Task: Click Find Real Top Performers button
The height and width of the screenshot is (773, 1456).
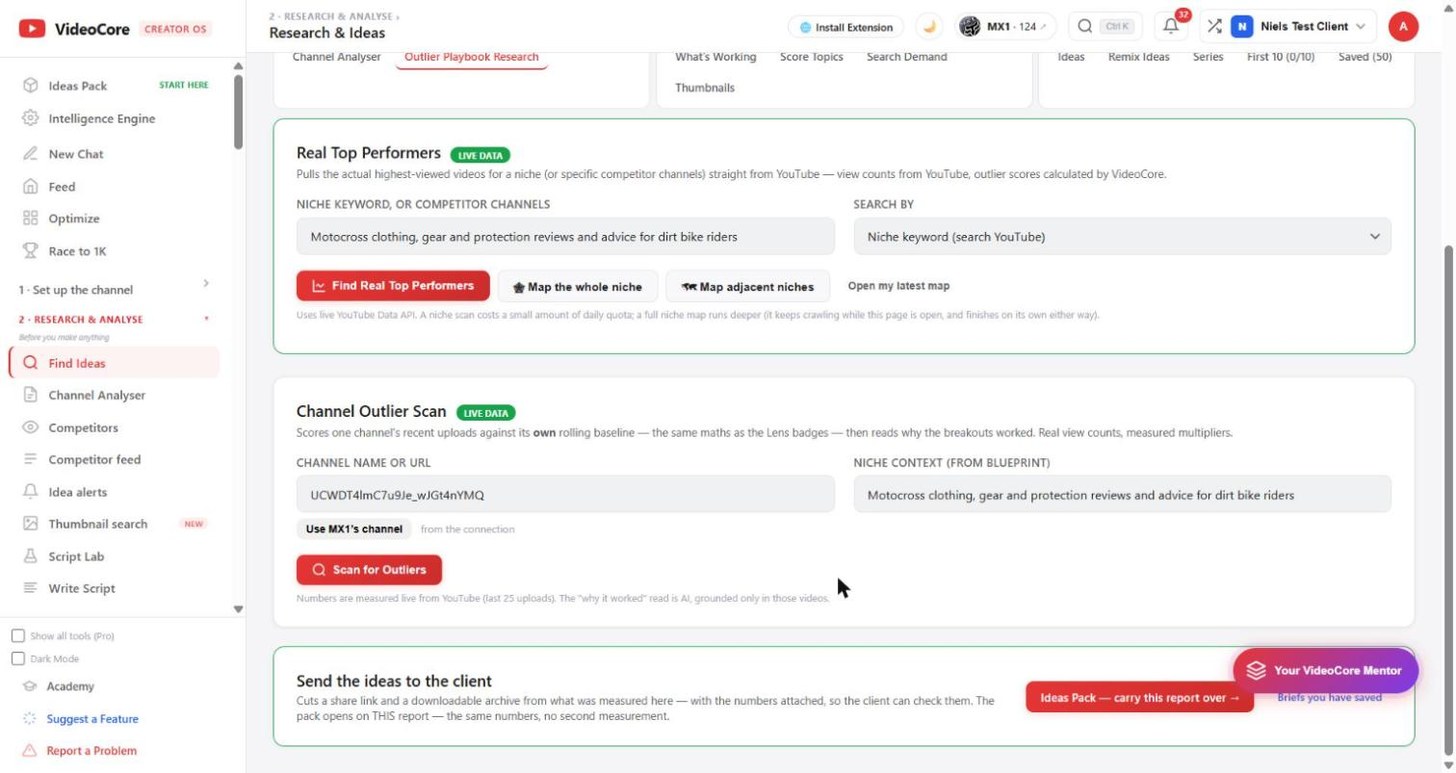Action: (393, 286)
